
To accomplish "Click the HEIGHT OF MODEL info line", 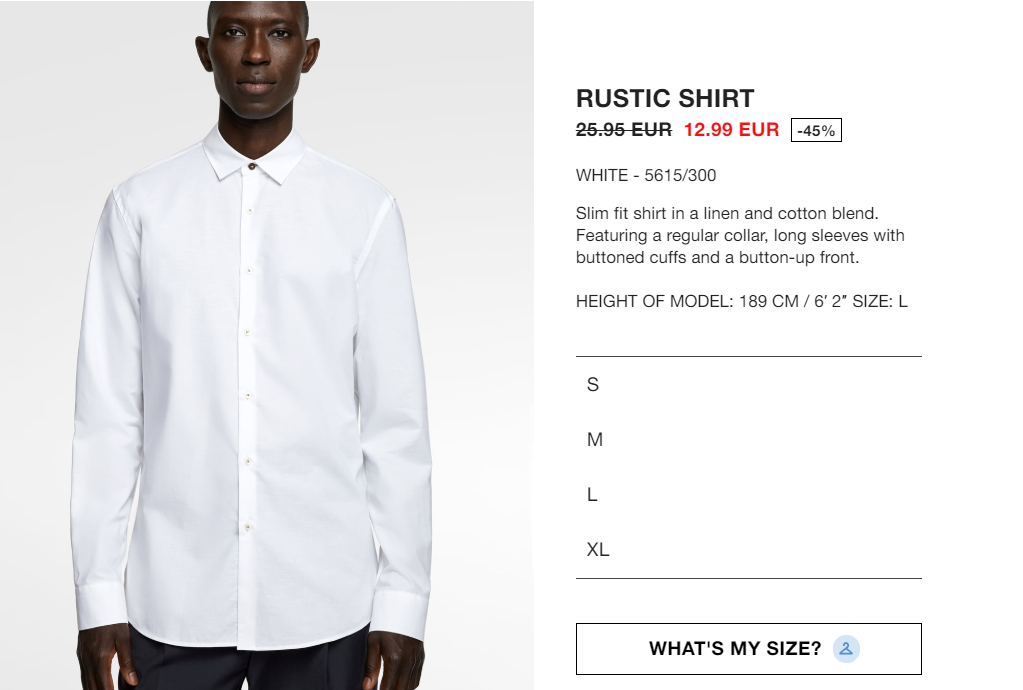I will [741, 301].
